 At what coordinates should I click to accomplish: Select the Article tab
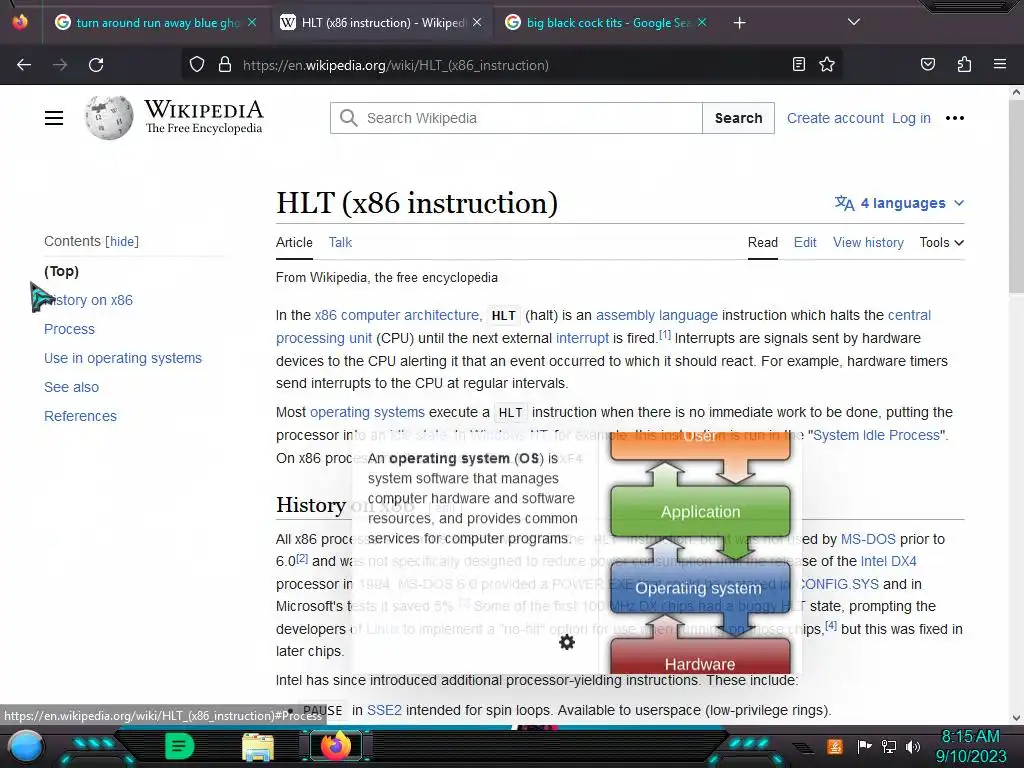click(x=294, y=242)
